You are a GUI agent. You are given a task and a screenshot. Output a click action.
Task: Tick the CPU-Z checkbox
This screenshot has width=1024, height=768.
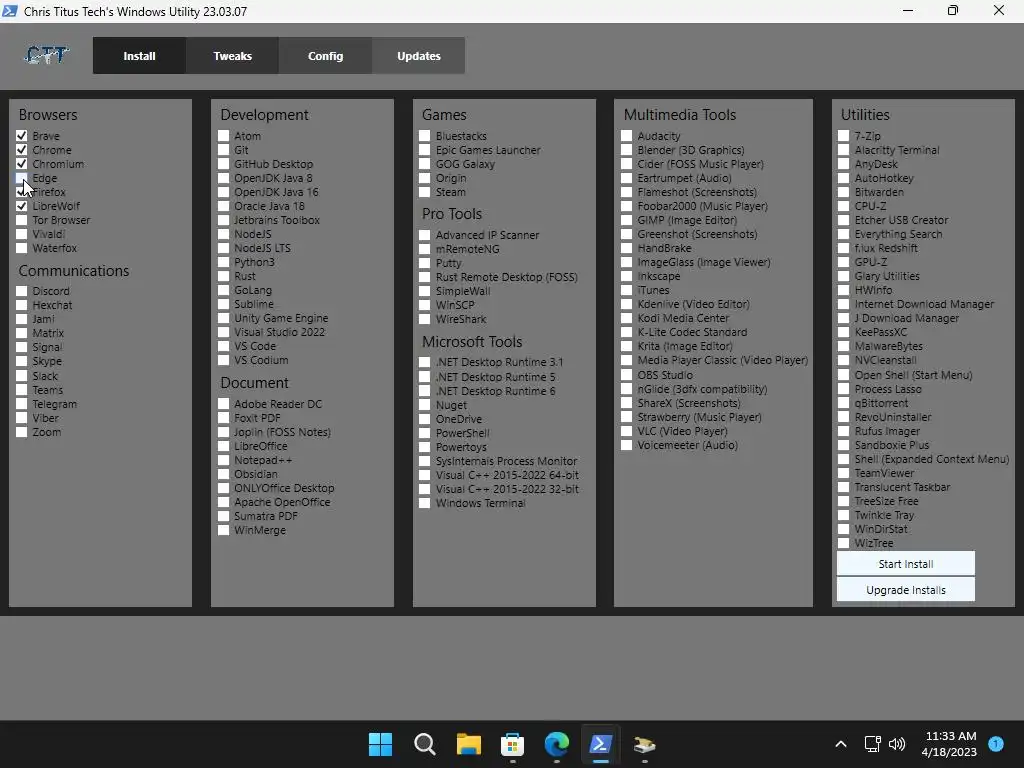pos(844,206)
